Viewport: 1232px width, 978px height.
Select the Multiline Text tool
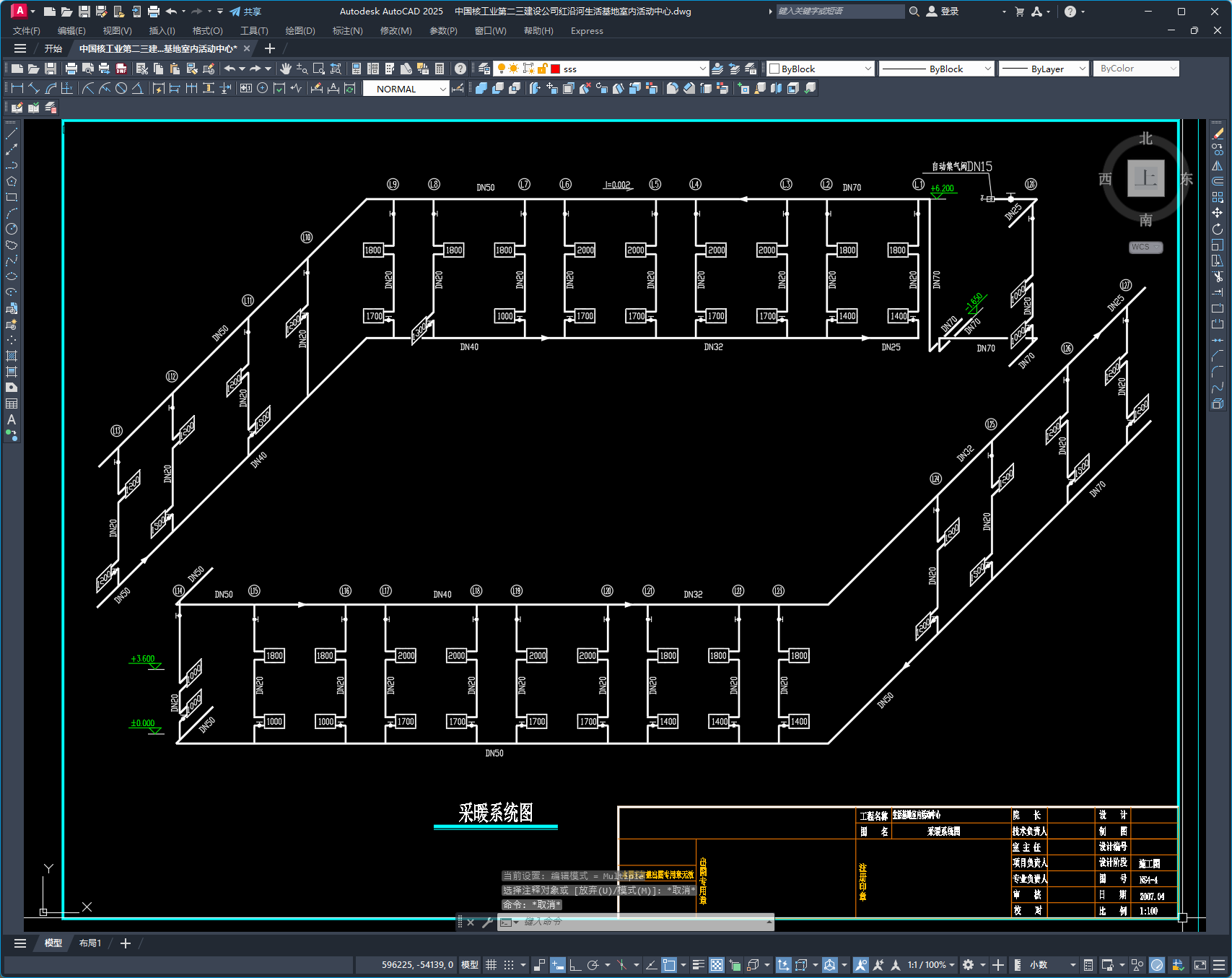12,419
